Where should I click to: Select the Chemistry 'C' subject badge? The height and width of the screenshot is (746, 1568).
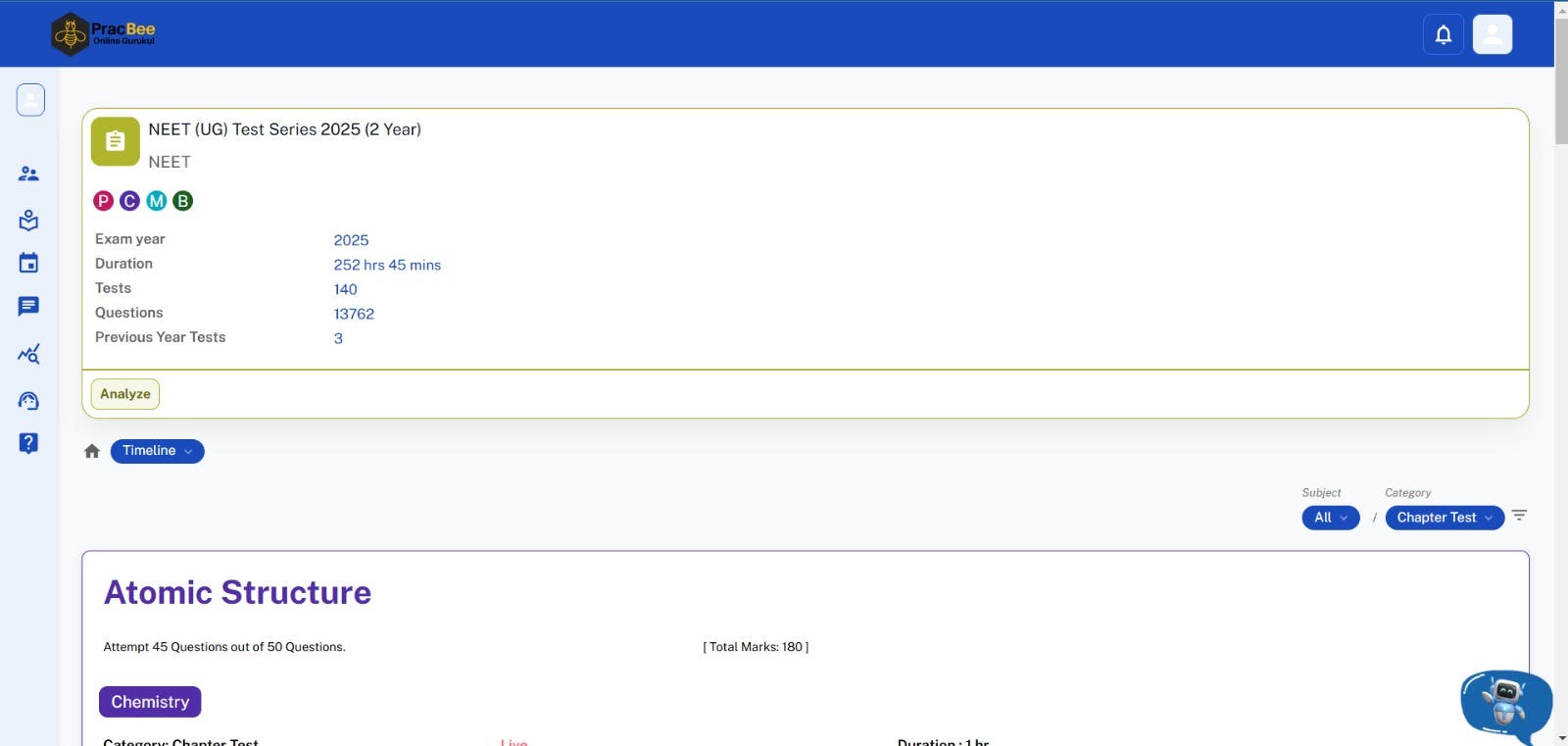(x=129, y=201)
